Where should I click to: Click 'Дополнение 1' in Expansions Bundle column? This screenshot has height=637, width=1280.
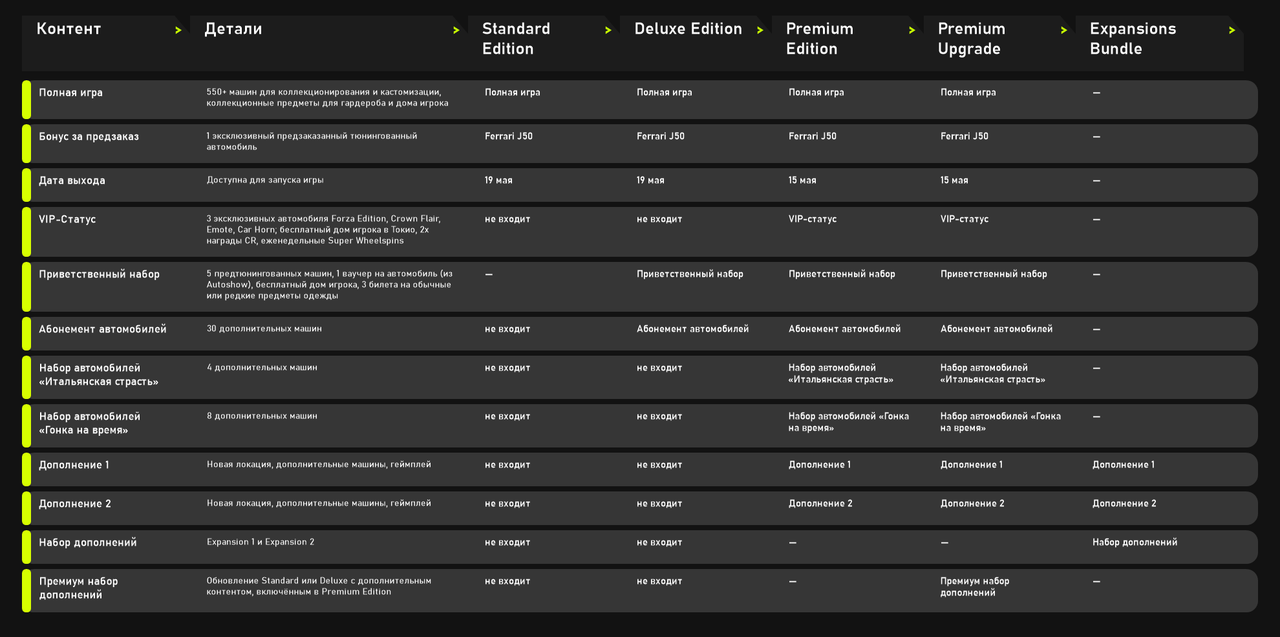click(1124, 465)
